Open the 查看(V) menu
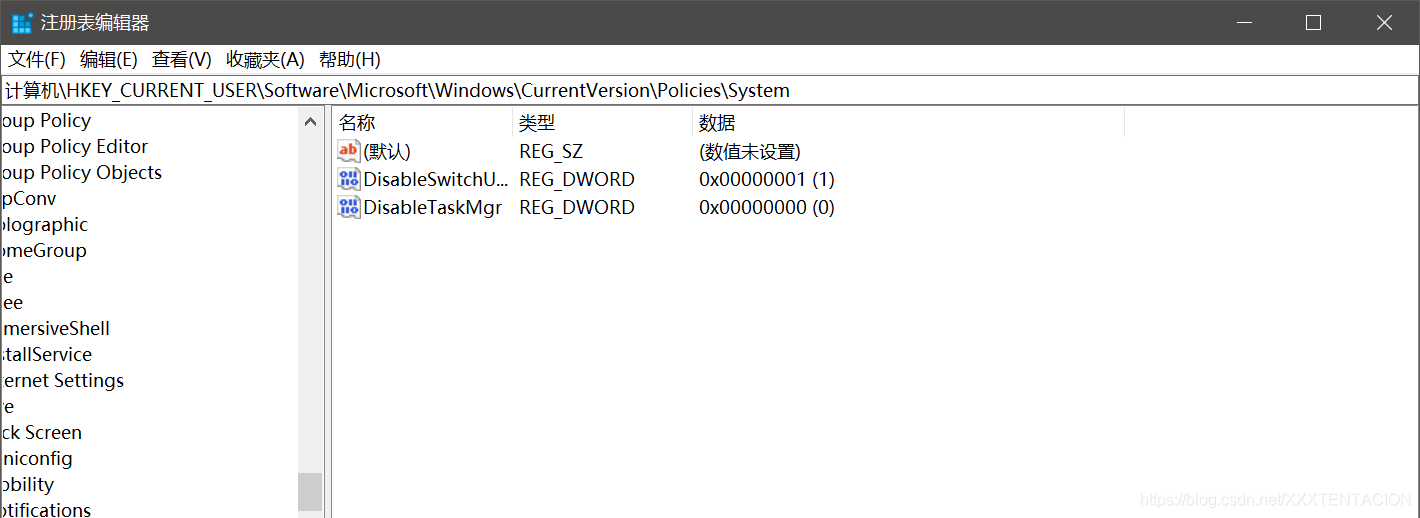This screenshot has height=518, width=1420. point(182,60)
